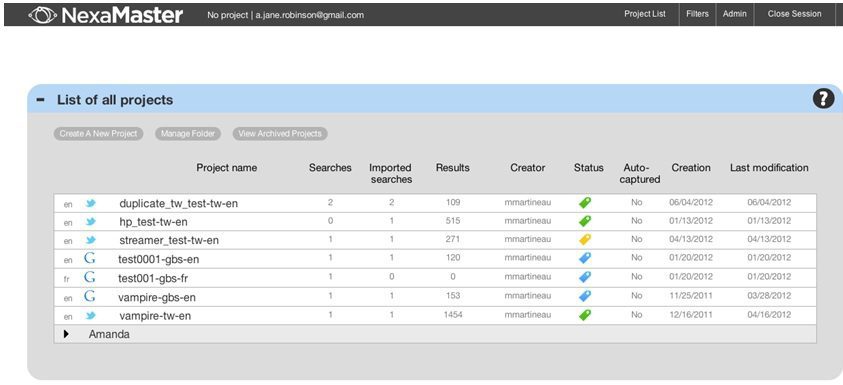Click creation date 11/25/2011

(691, 296)
